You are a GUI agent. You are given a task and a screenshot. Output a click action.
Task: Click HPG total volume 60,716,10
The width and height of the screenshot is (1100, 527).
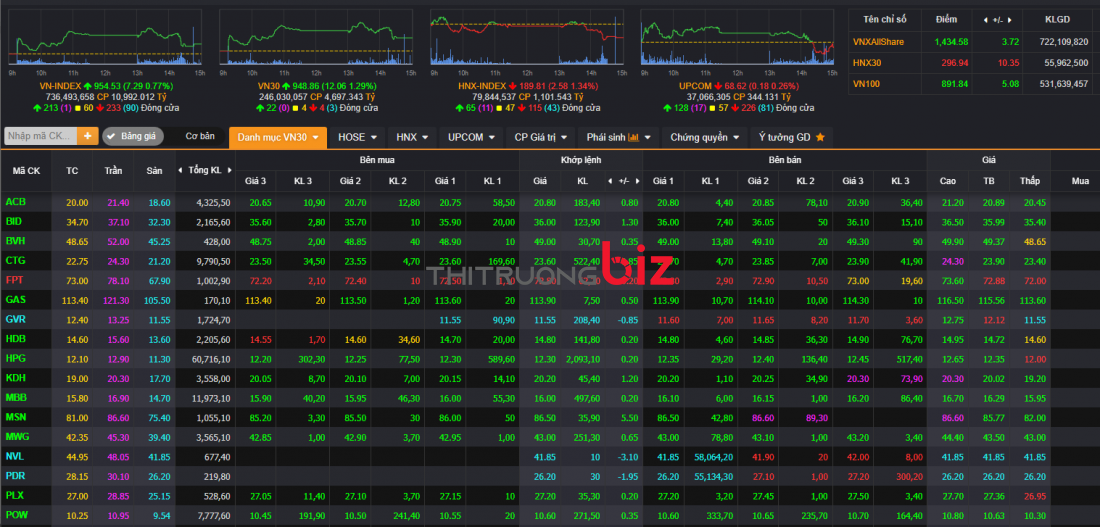click(213, 359)
